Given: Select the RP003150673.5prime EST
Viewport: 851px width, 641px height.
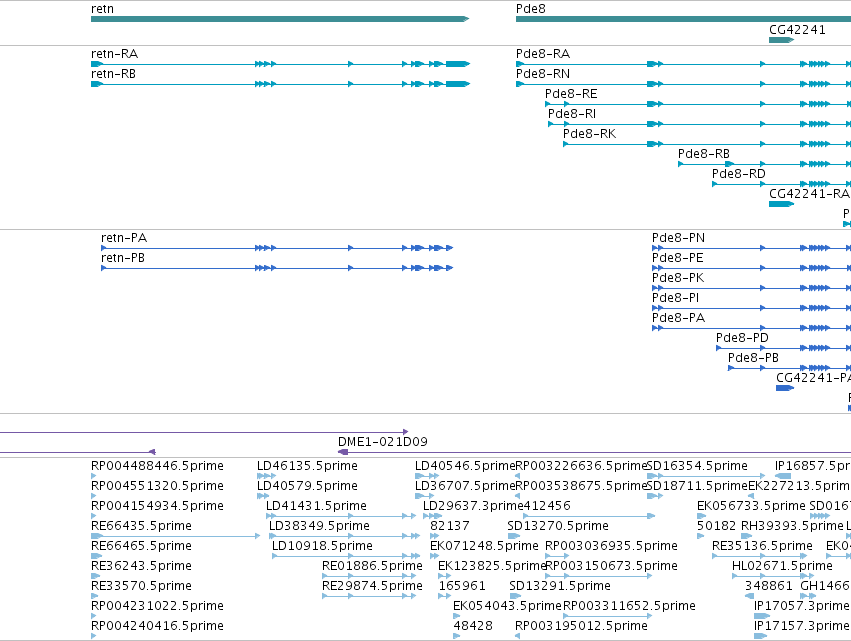Looking at the screenshot, I should 599,576.
